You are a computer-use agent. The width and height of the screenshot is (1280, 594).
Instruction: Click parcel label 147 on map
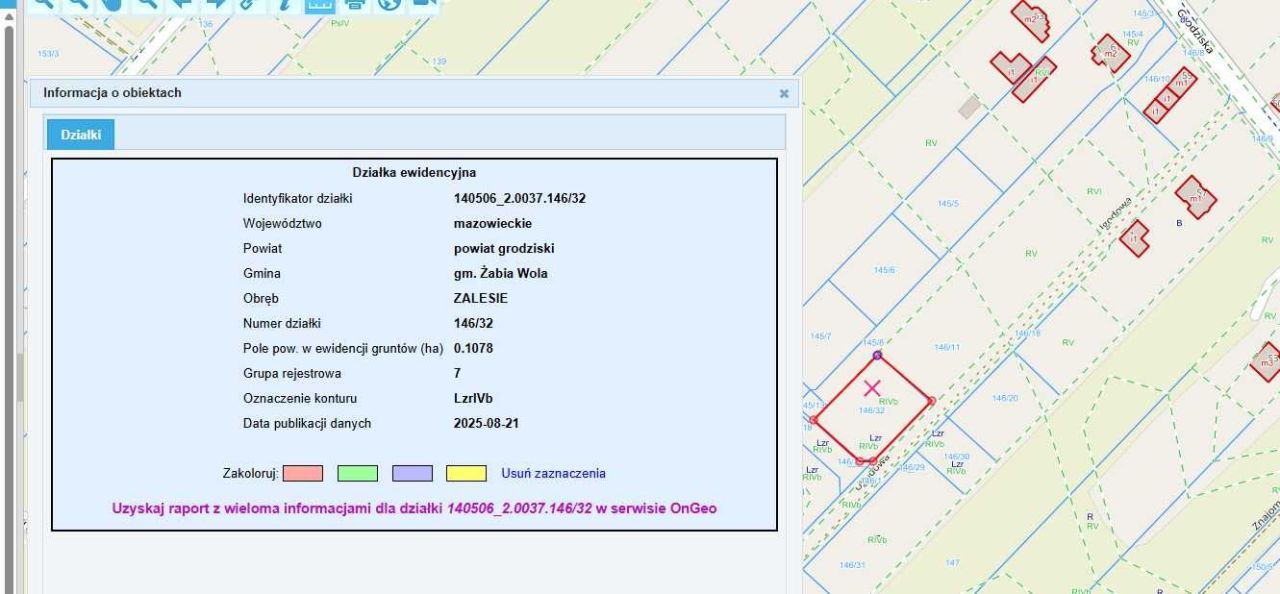click(952, 562)
